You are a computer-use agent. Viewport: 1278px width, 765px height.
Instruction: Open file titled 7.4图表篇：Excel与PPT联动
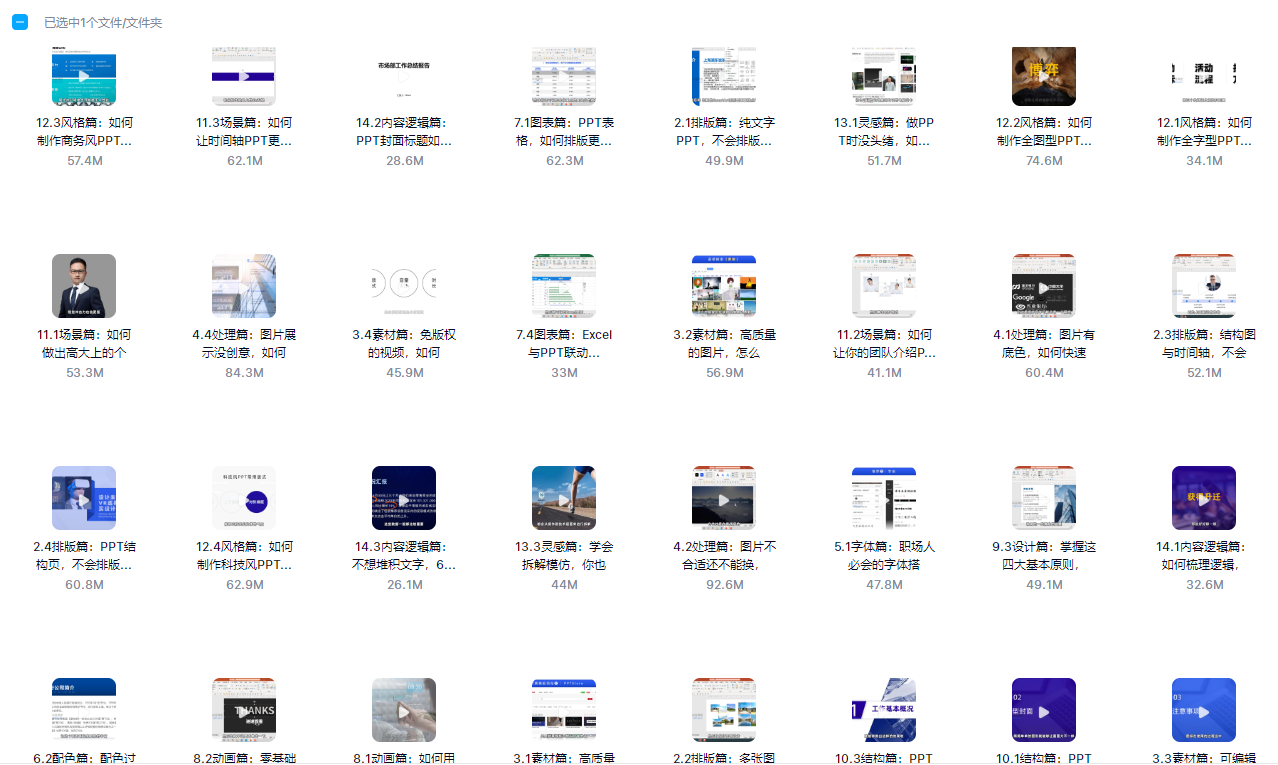(x=564, y=344)
